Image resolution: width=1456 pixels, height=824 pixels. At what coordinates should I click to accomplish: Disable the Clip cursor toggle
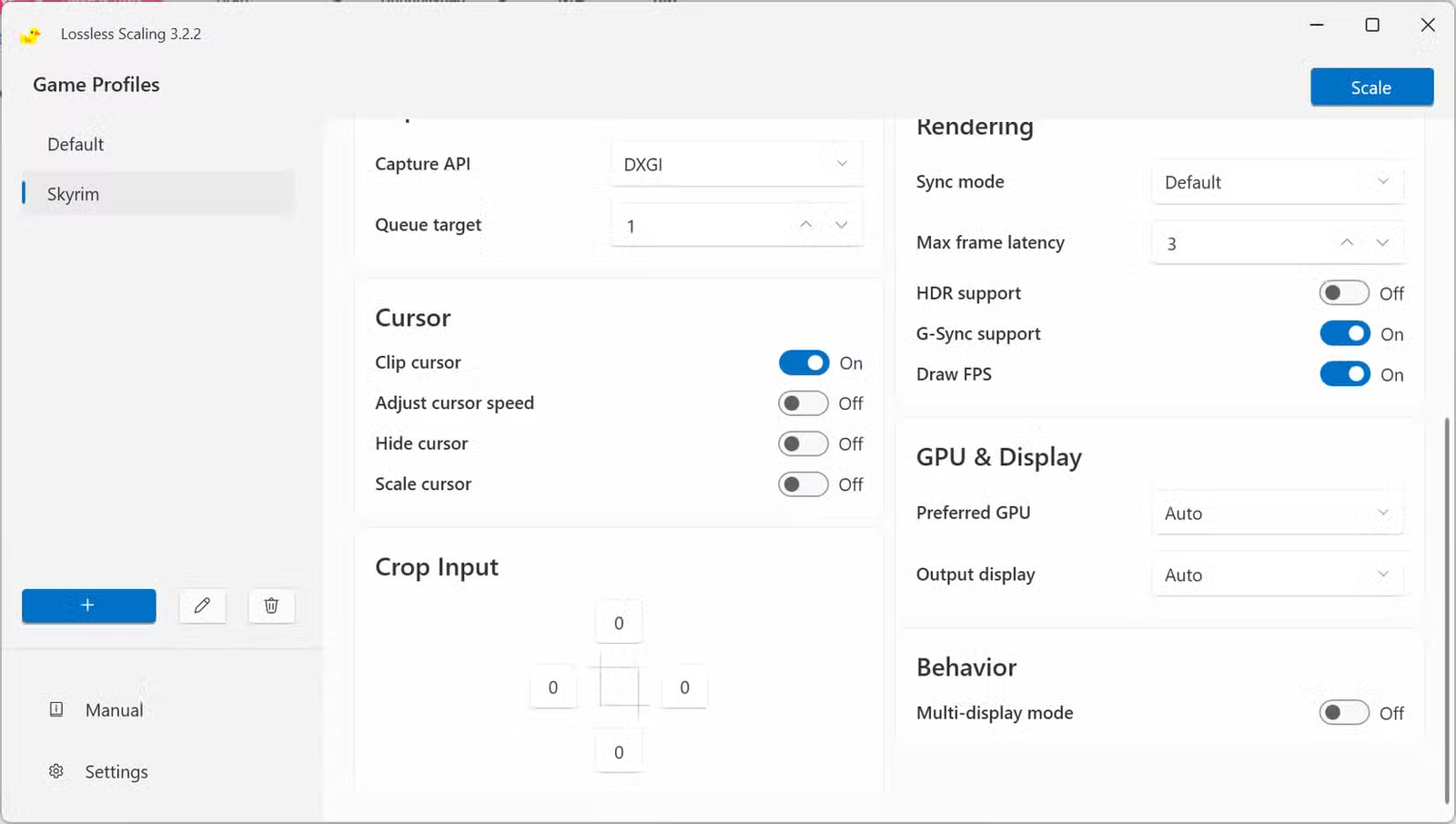(804, 363)
